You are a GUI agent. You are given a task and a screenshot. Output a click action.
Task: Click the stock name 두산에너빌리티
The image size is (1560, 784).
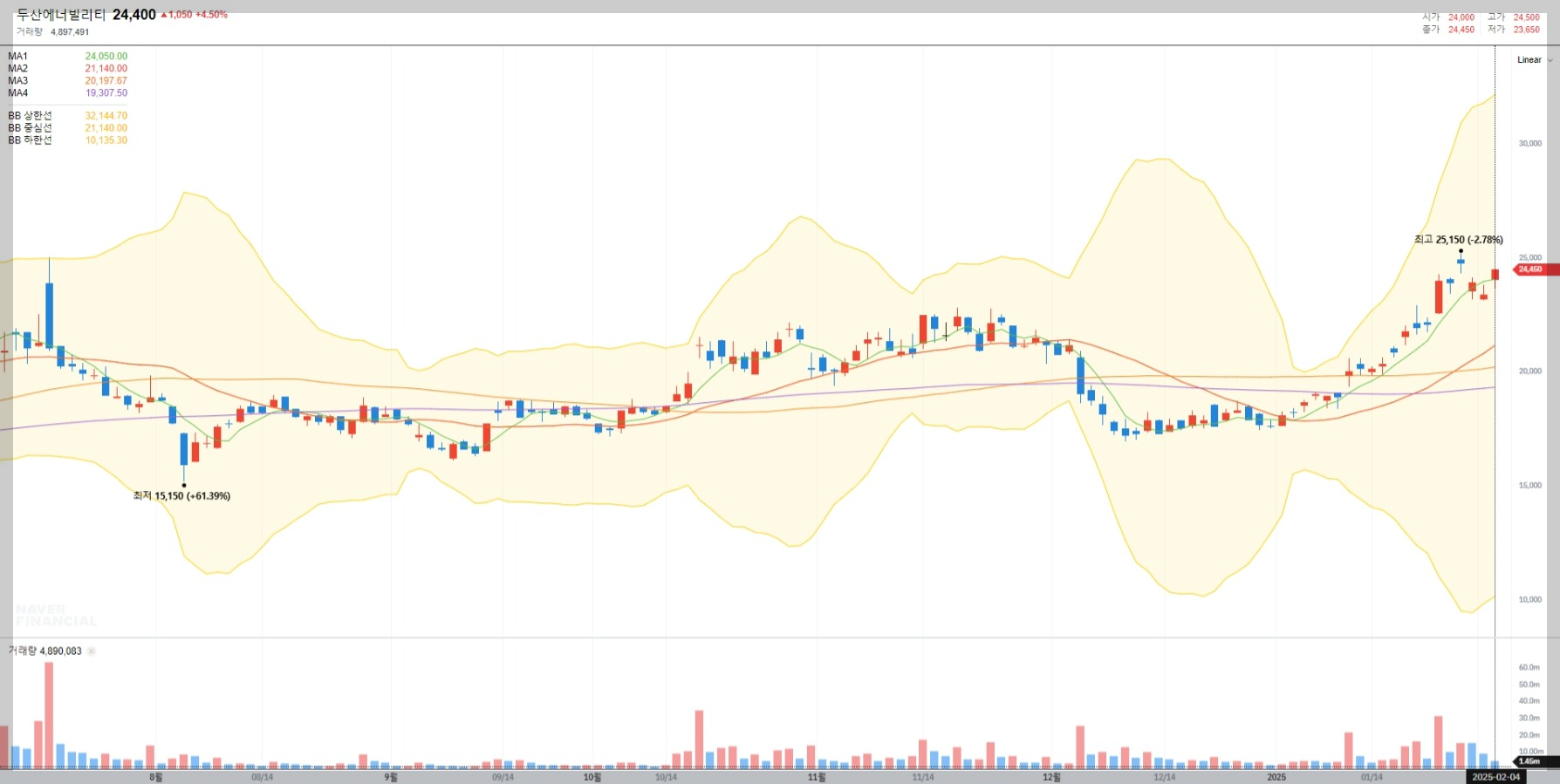click(x=61, y=15)
